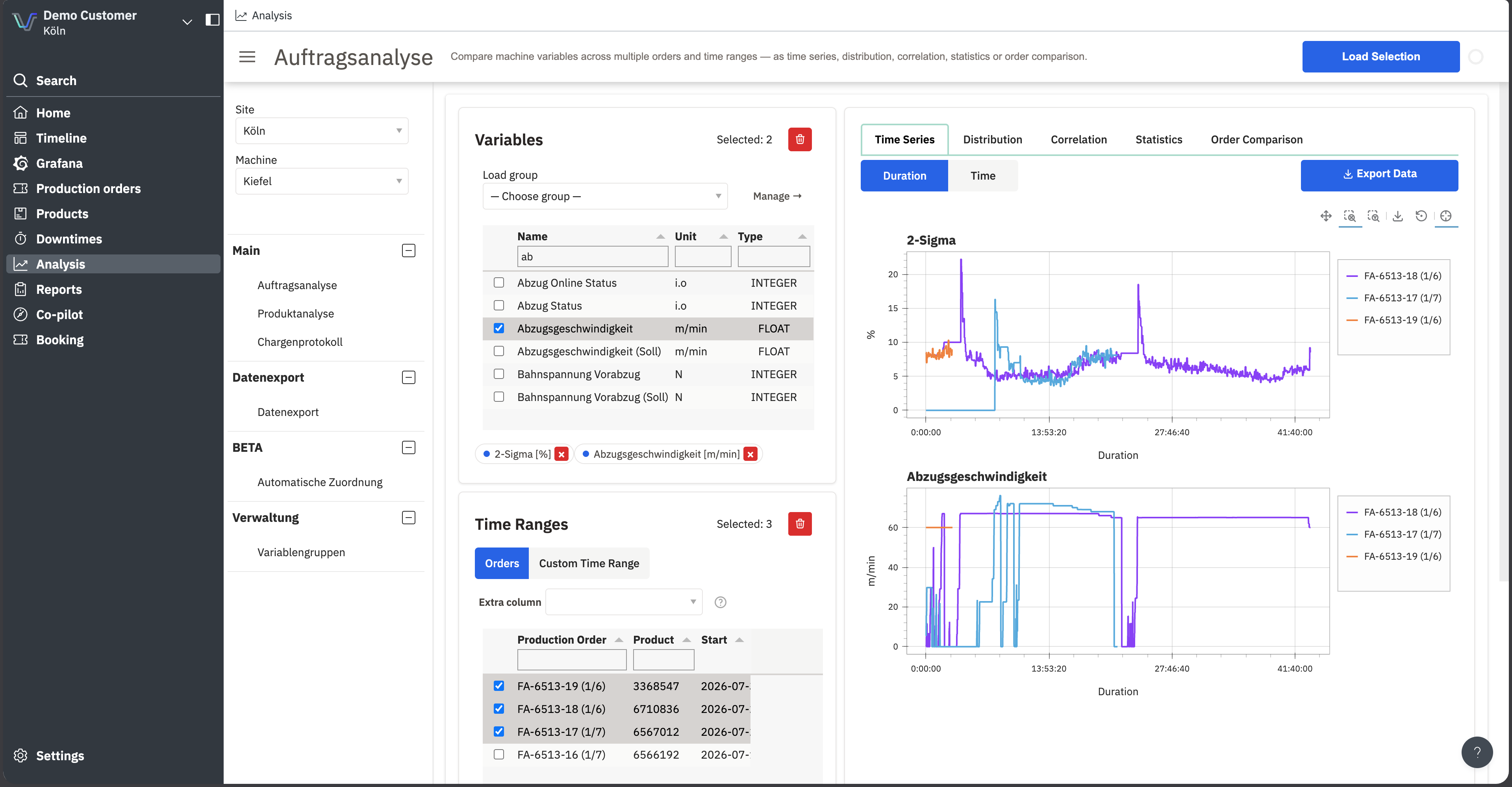The height and width of the screenshot is (787, 1512).
Task: Open the Reports page
Action: [113, 290]
